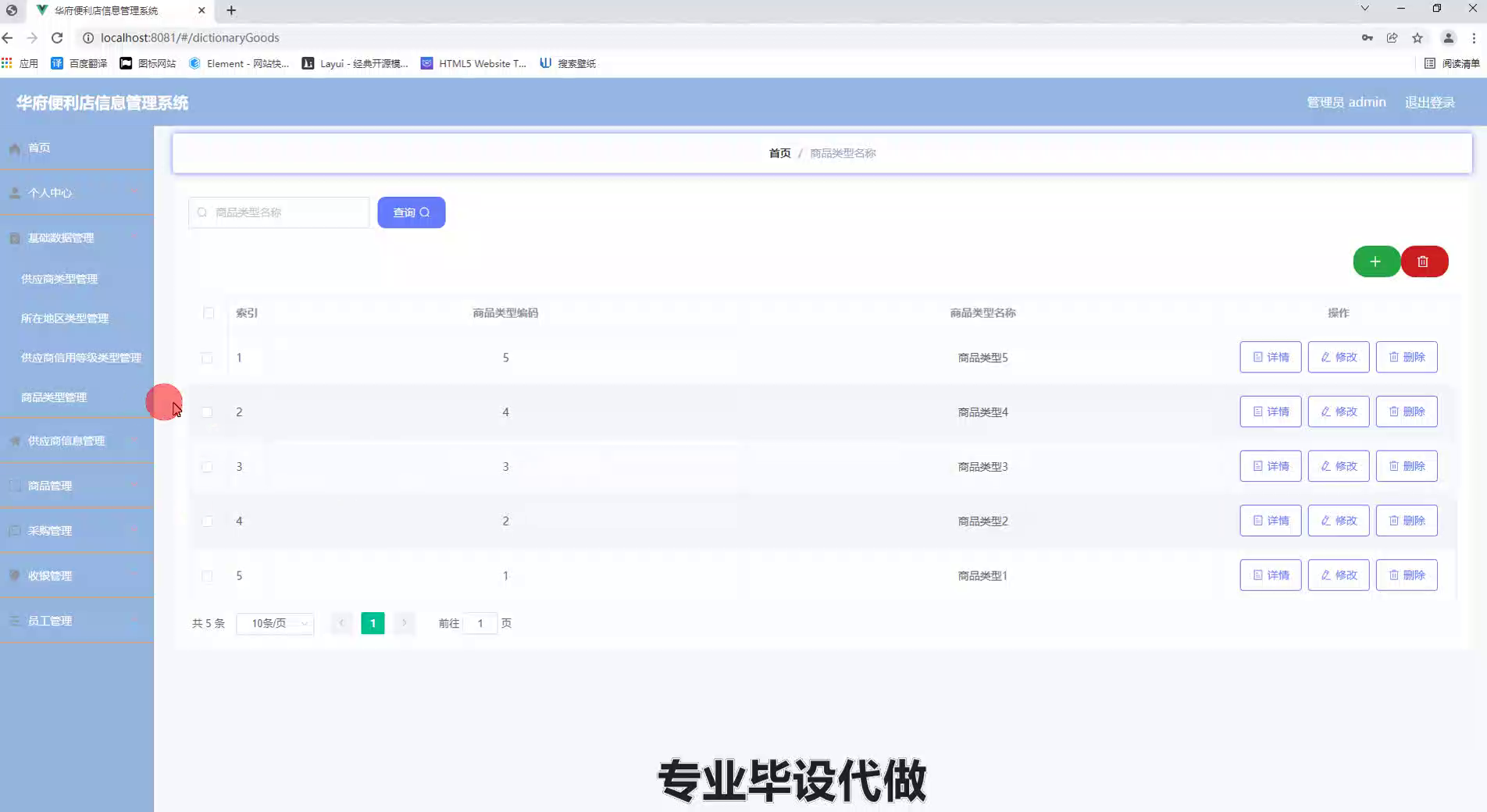
Task: Expand 收银管理 sidebar menu
Action: 77,576
